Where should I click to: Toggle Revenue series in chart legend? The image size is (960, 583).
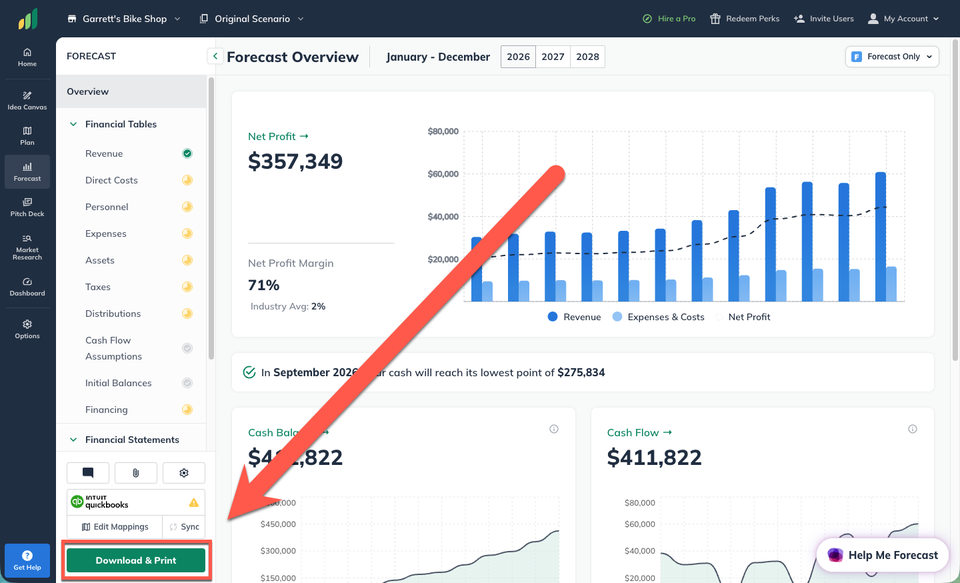coord(574,317)
